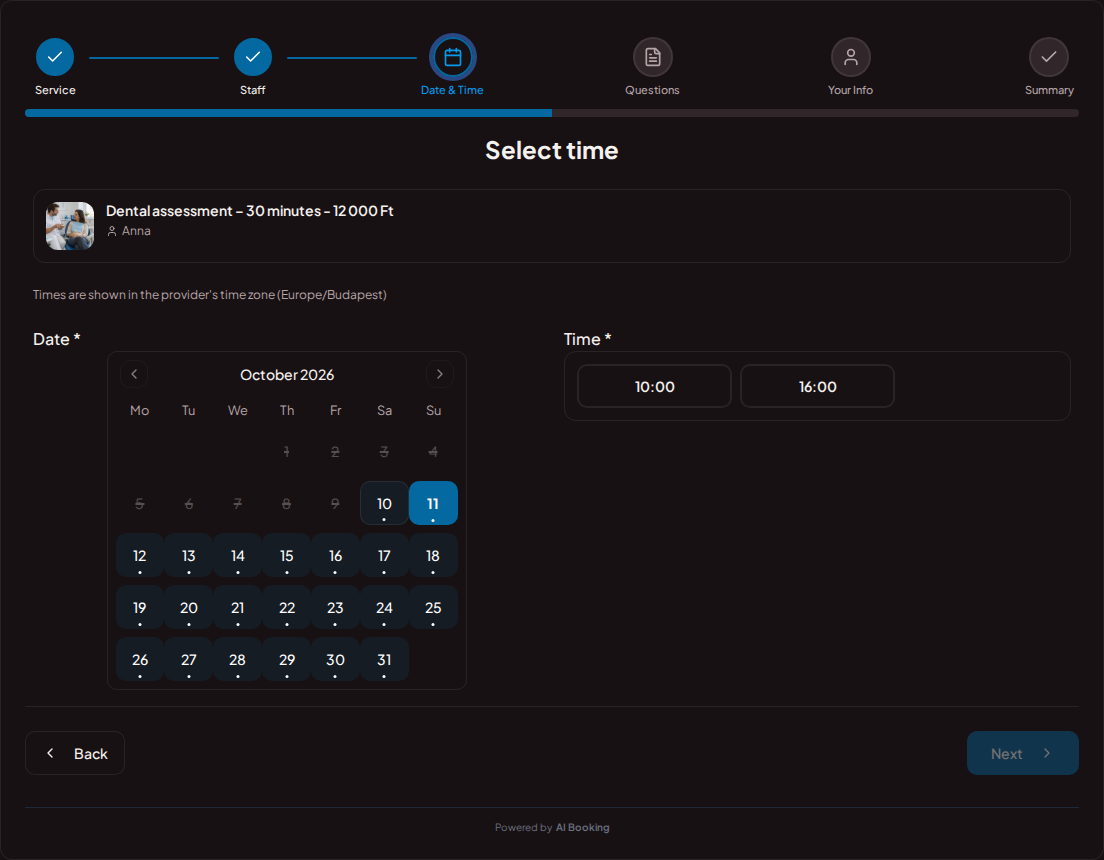Viewport: 1104px width, 860px height.
Task: Click the staff name Anna
Action: pos(136,231)
